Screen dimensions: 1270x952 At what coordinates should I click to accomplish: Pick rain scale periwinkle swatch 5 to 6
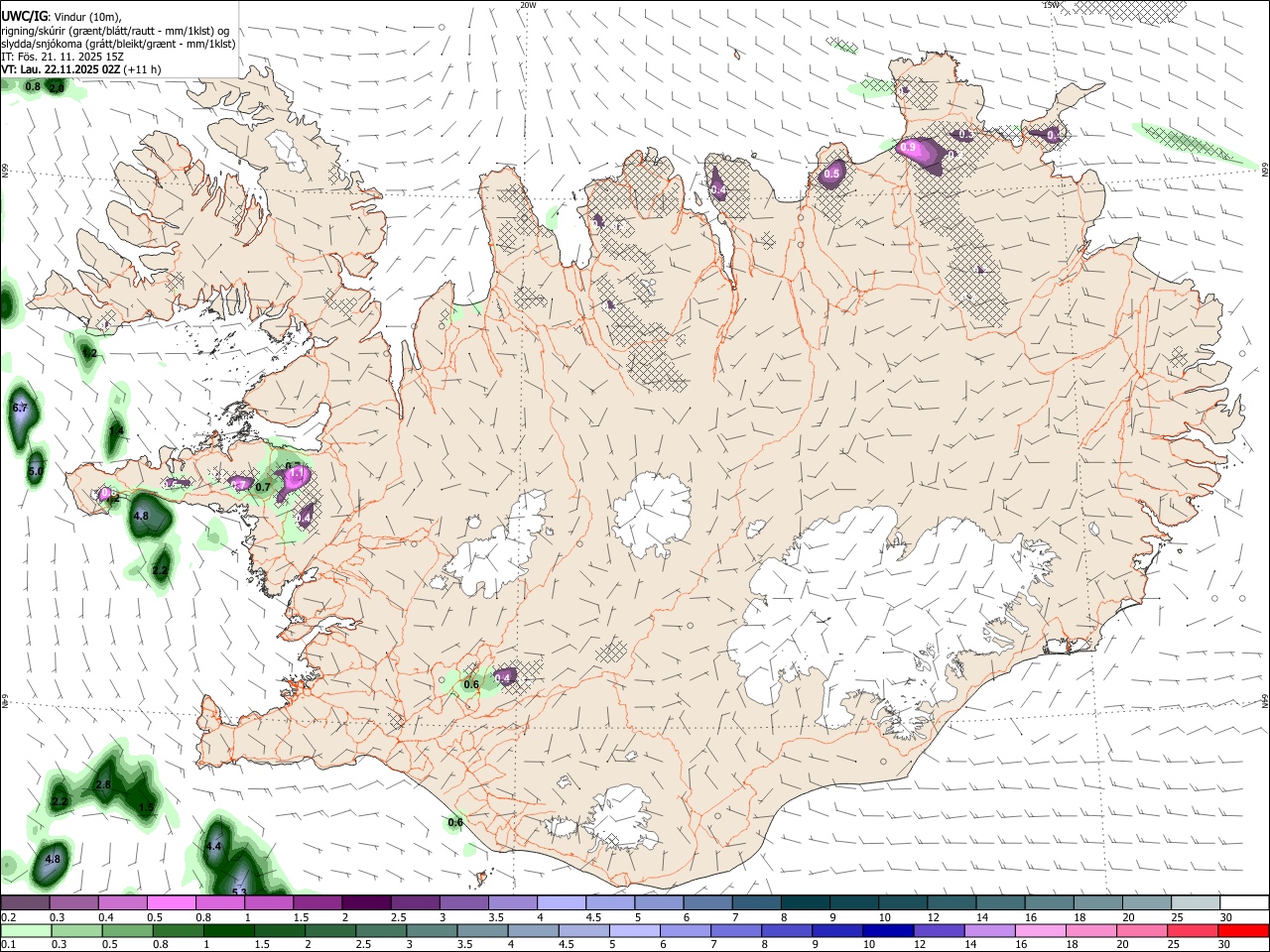pos(633,930)
